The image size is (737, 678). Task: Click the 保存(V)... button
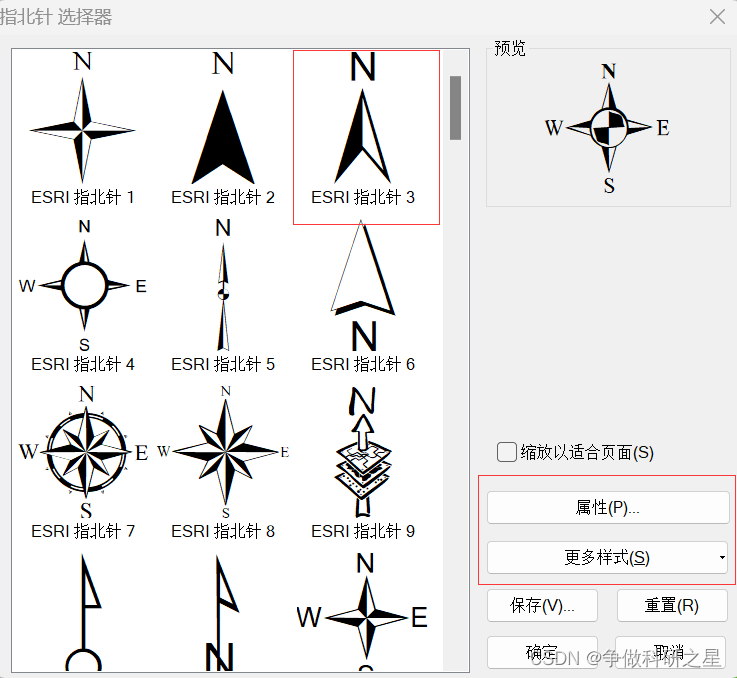tap(542, 606)
